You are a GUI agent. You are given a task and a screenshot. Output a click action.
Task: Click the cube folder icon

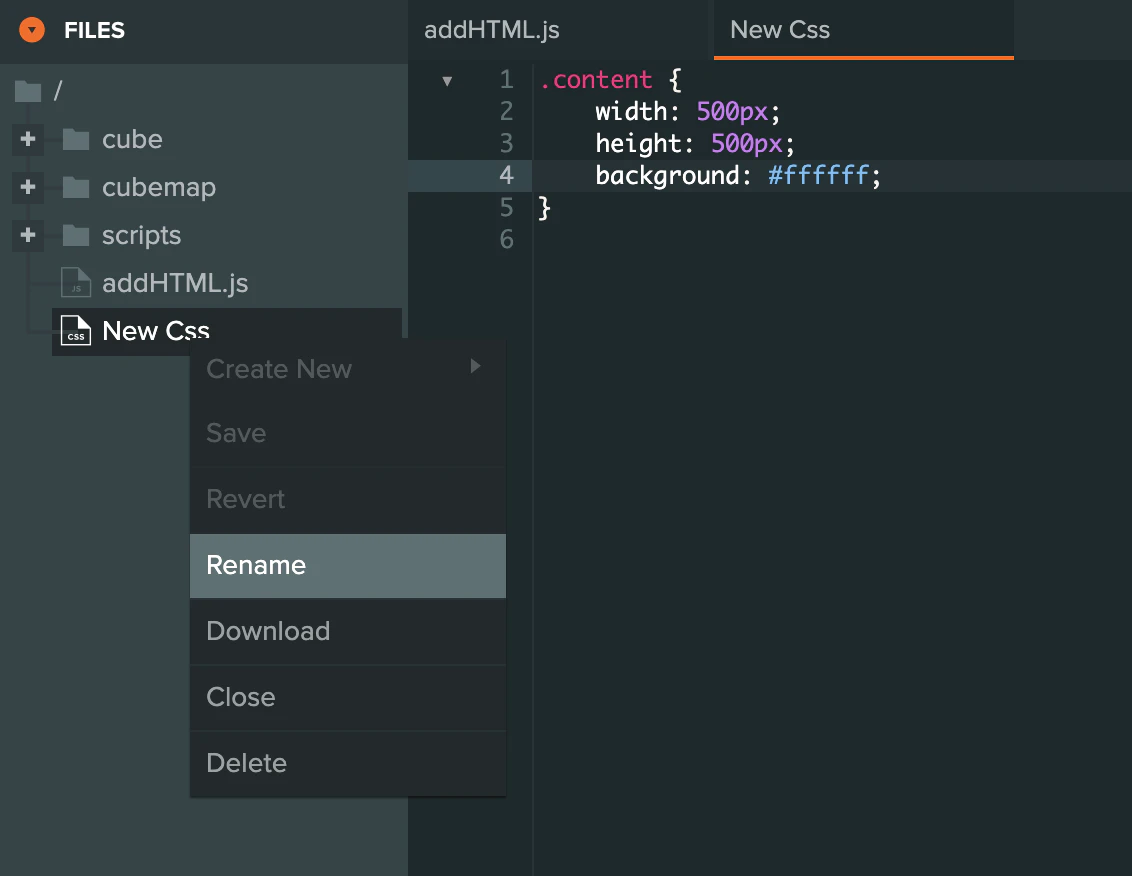[76, 140]
